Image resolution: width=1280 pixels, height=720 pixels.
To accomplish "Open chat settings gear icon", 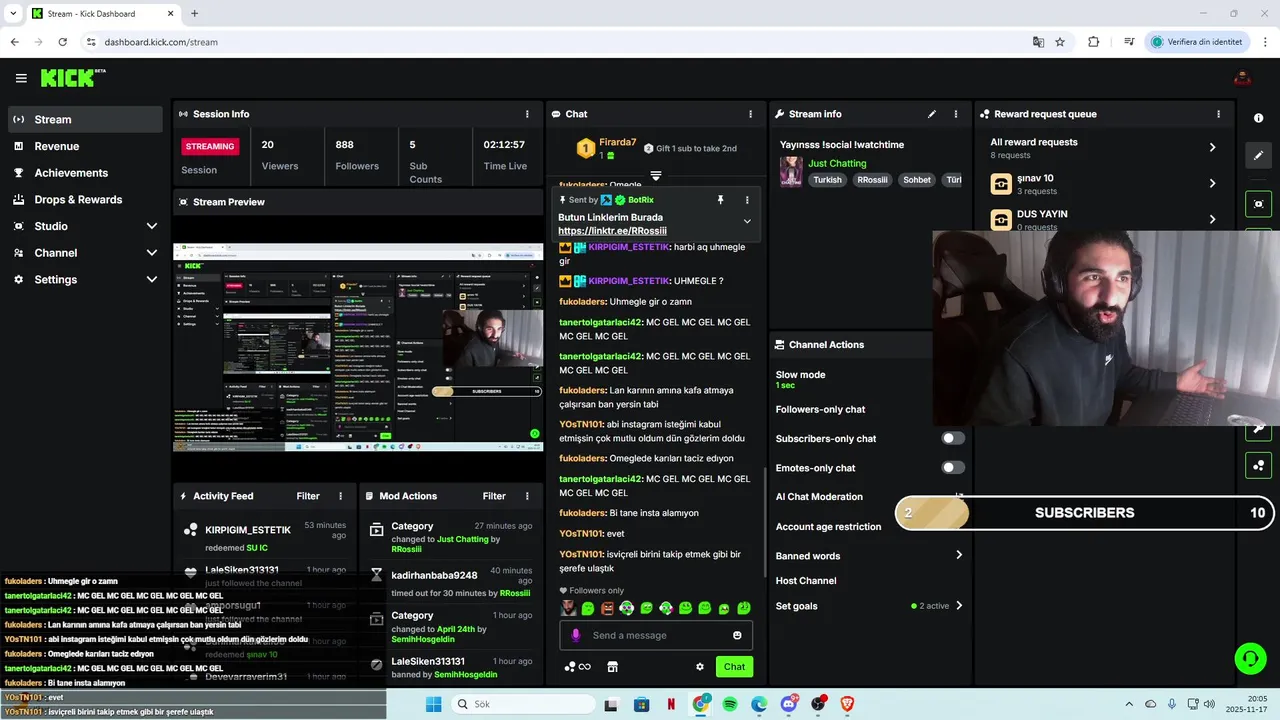I will (x=700, y=667).
